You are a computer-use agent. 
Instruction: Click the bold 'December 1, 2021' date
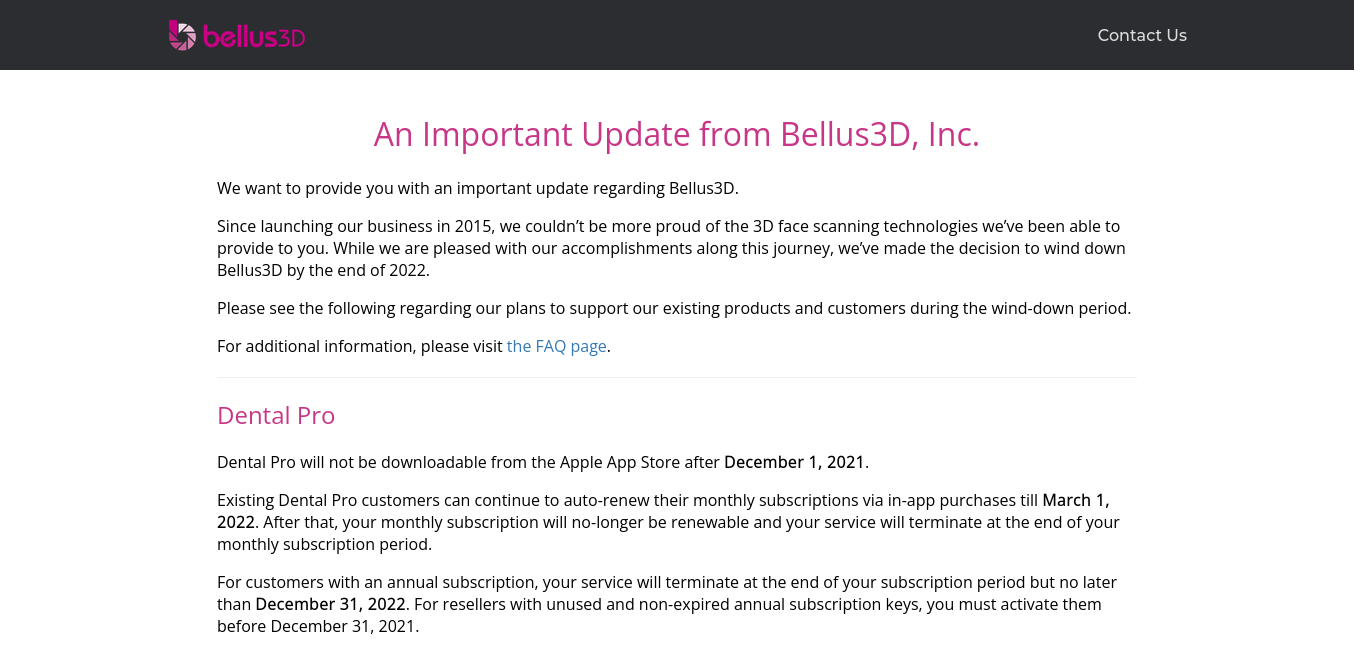(794, 462)
